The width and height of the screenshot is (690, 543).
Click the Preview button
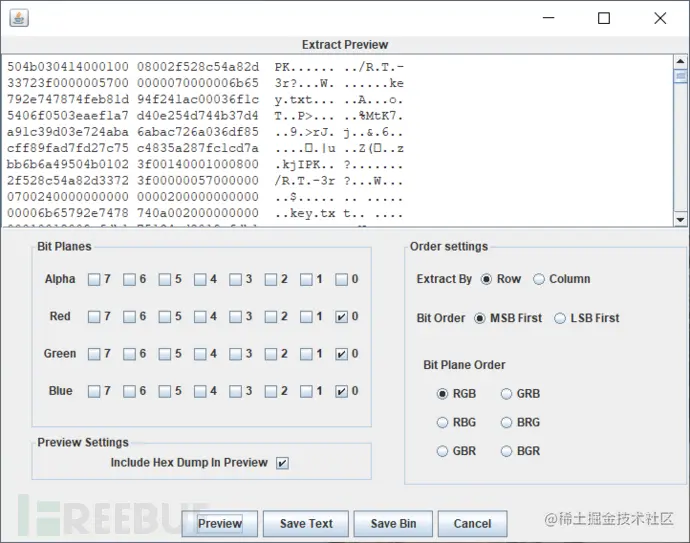coord(220,524)
